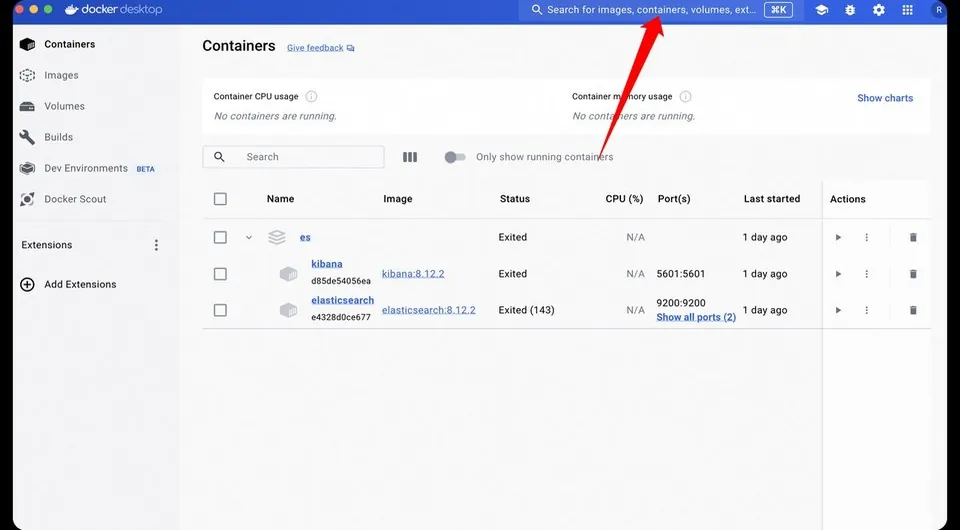The height and width of the screenshot is (530, 960).
Task: Click the 5601:5601 port text
Action: click(681, 274)
